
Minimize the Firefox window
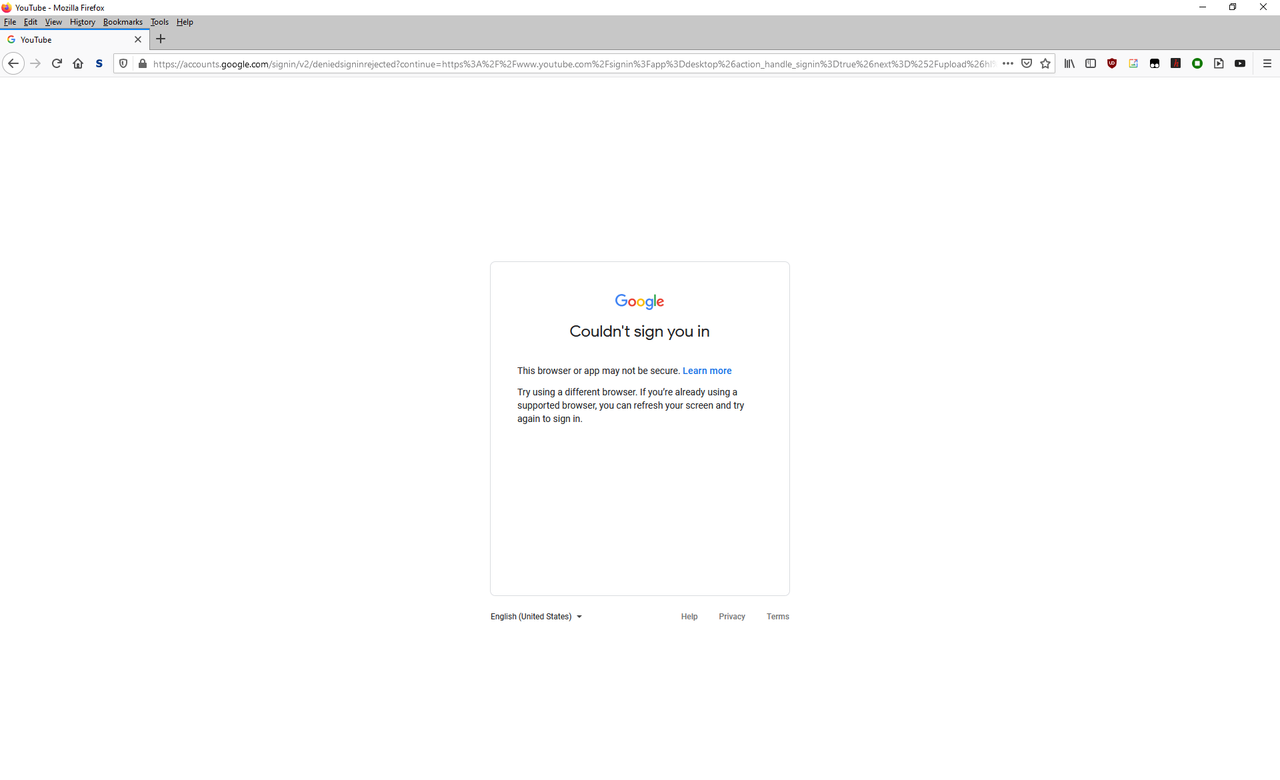click(x=1202, y=7)
